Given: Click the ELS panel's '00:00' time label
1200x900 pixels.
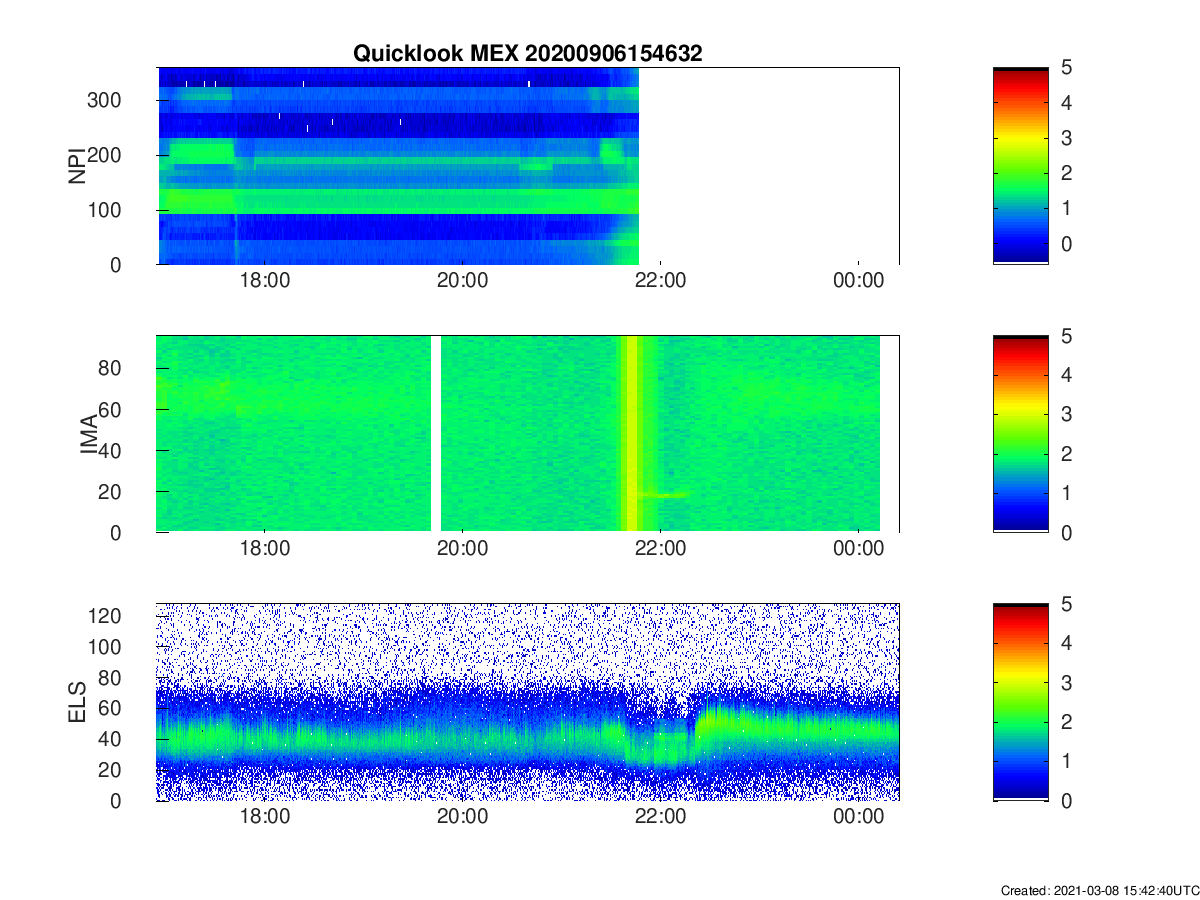Looking at the screenshot, I should coord(859,817).
